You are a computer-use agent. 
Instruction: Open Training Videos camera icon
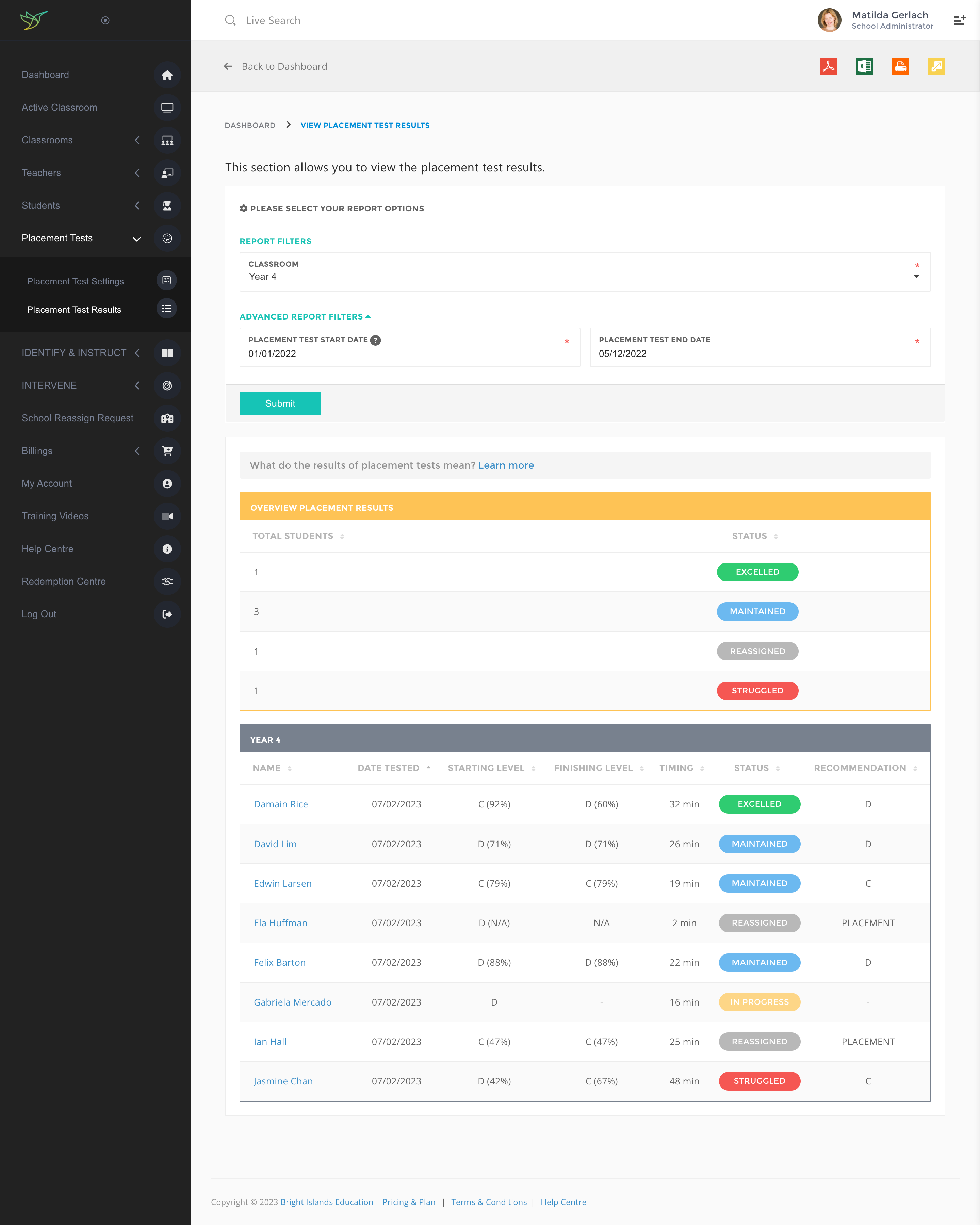pos(167,516)
